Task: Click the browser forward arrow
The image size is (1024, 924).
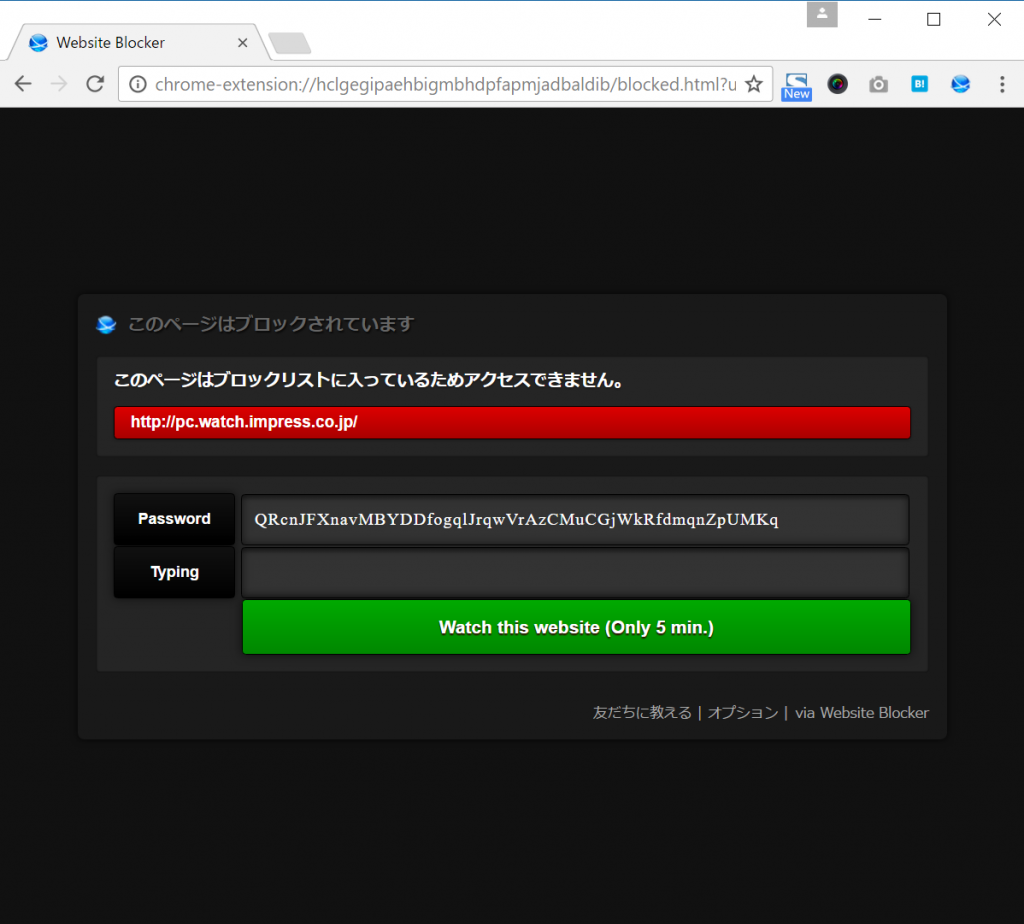Action: point(59,84)
